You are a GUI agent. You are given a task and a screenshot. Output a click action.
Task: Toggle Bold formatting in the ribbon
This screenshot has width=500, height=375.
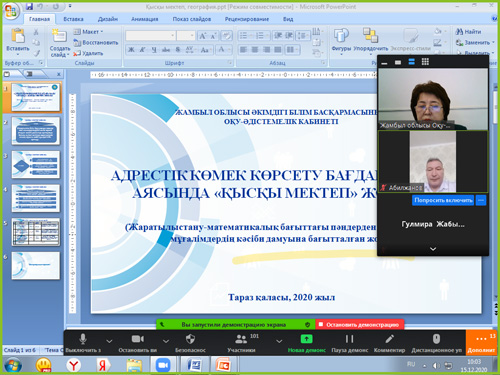click(x=131, y=50)
